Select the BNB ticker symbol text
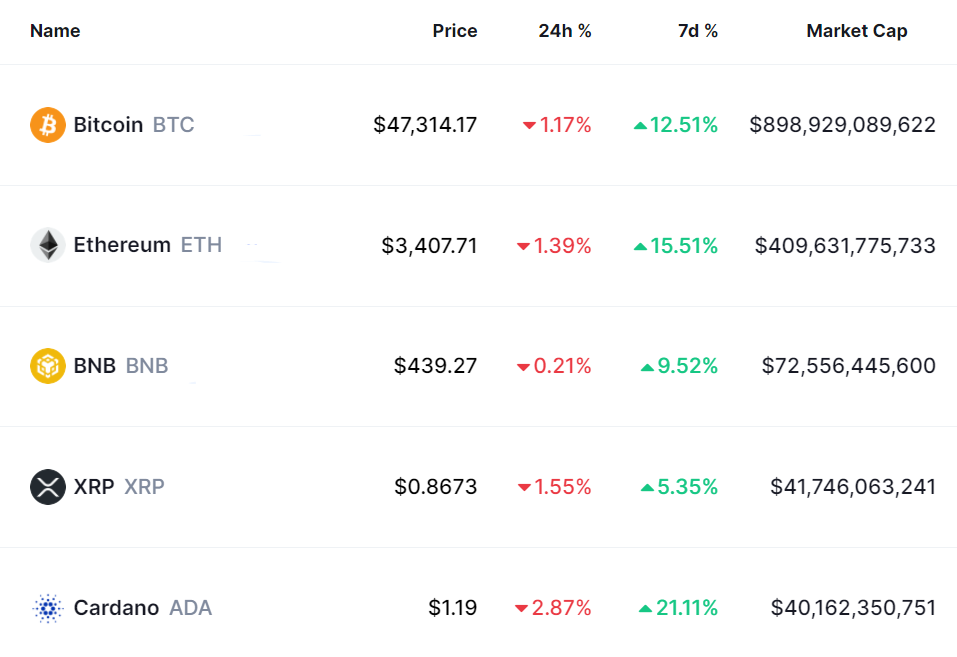957x657 pixels. click(147, 366)
